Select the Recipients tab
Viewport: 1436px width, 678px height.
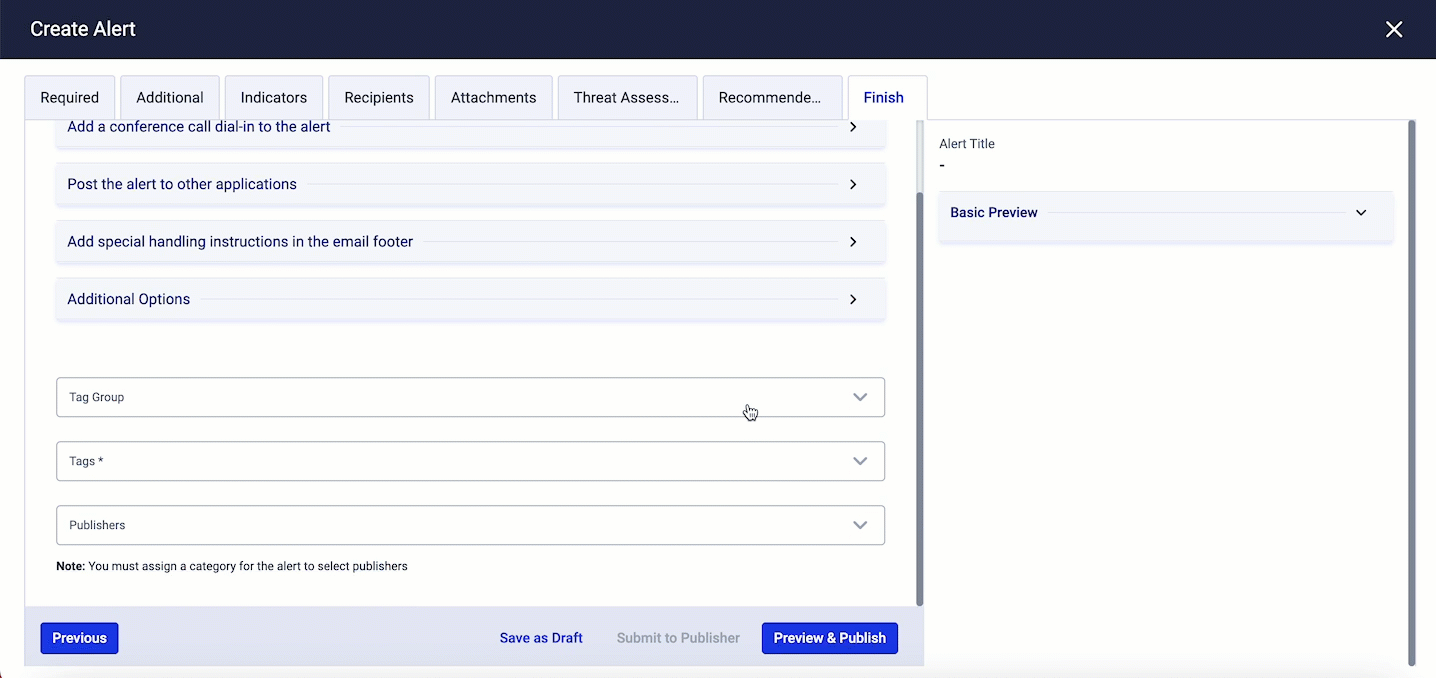(379, 98)
